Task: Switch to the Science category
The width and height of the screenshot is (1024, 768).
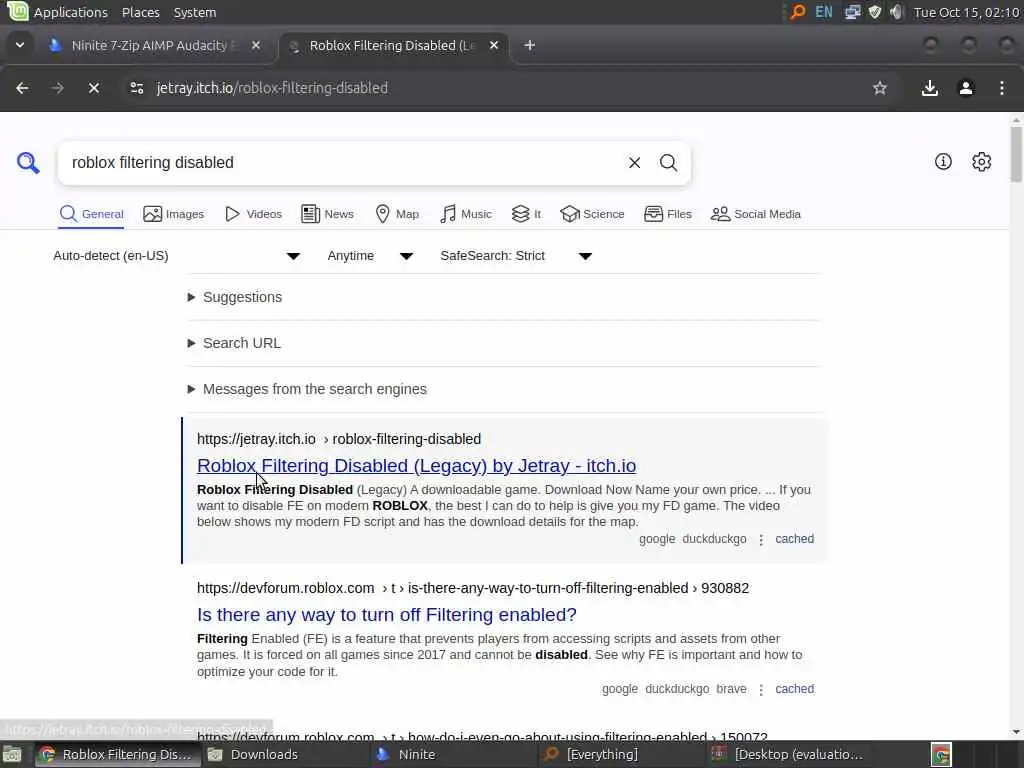Action: pos(592,214)
